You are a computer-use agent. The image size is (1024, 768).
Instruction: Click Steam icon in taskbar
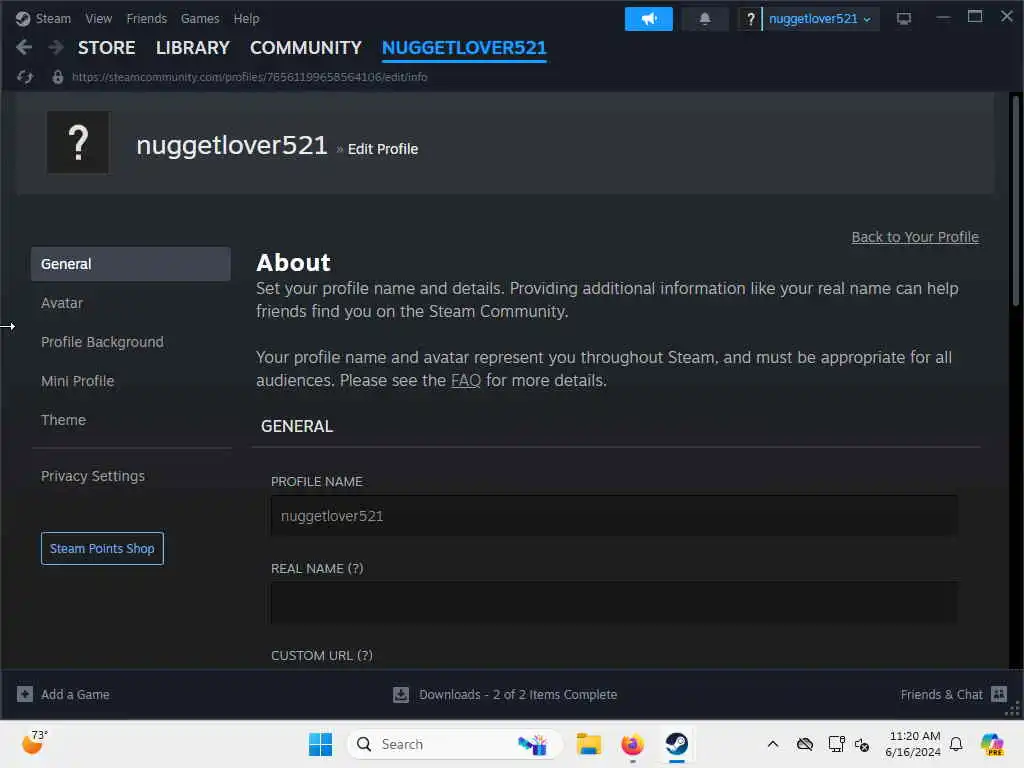(677, 744)
